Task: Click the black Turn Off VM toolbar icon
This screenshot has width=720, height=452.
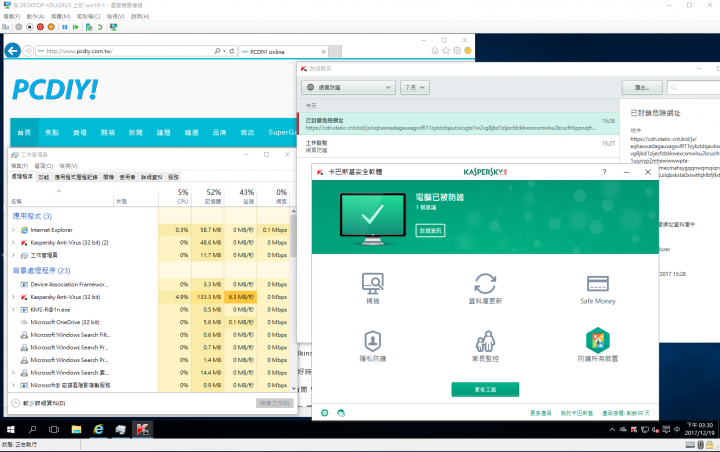Action: click(29, 27)
